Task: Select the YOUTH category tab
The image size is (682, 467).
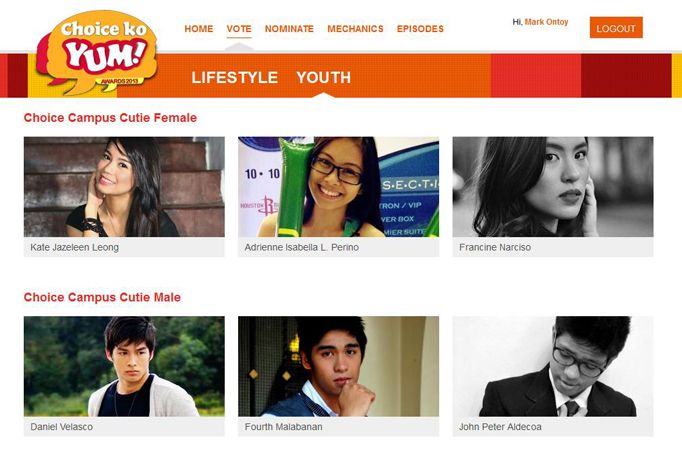Action: pyautogui.click(x=324, y=77)
